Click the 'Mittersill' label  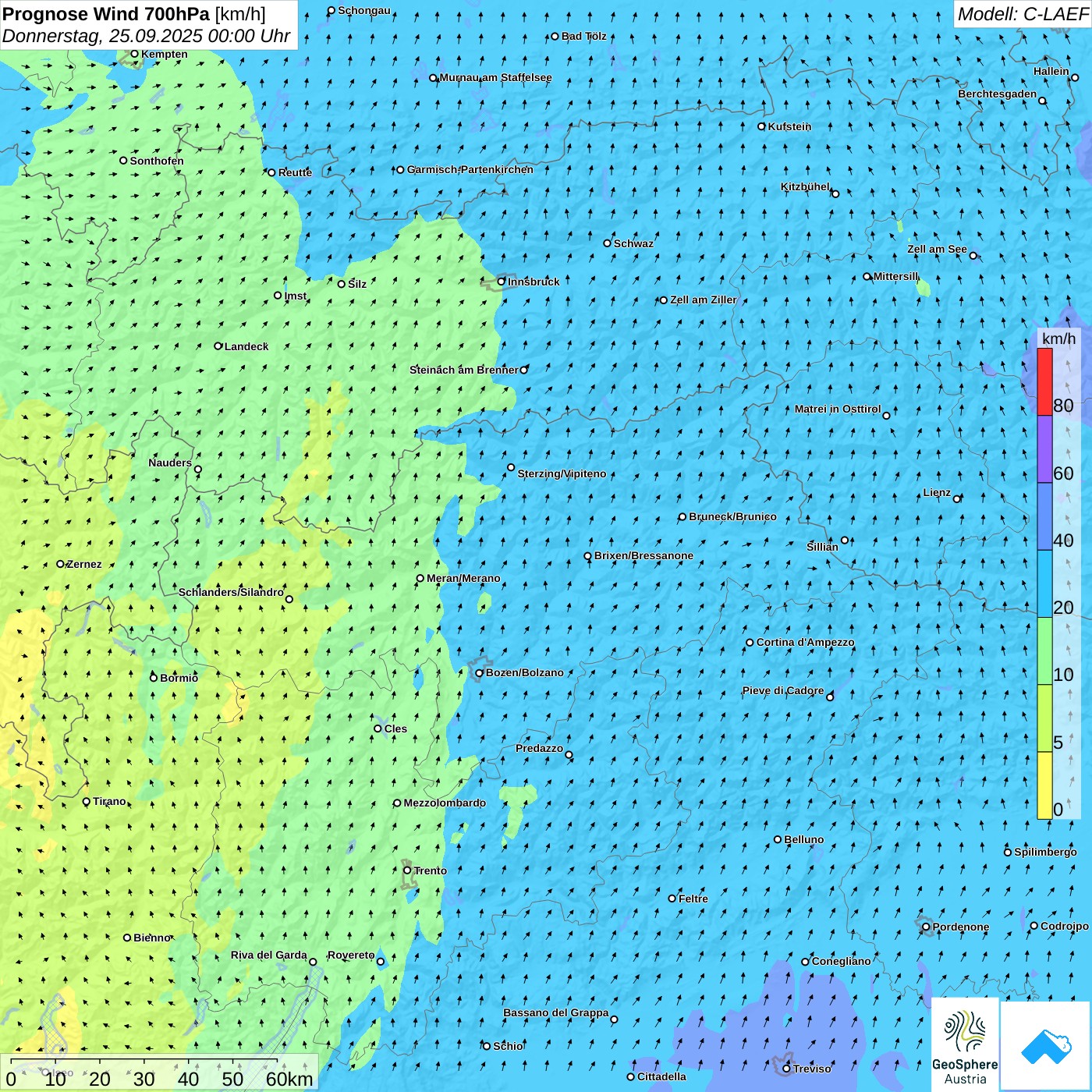(x=896, y=276)
